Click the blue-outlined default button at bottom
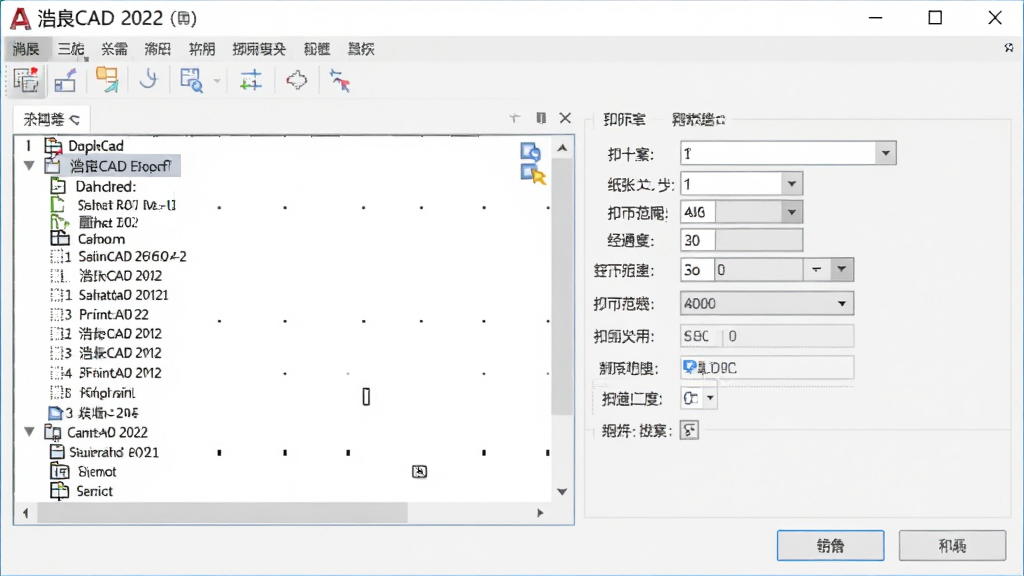Image resolution: width=1024 pixels, height=576 pixels. pos(831,545)
